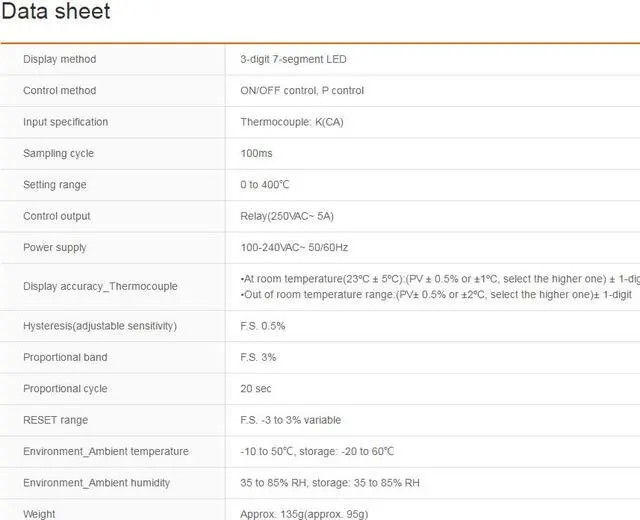Click ON/OFF control, P control text

click(x=302, y=91)
